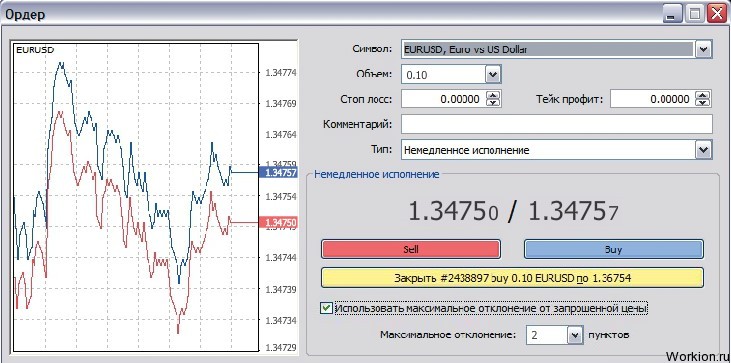Close the Ордер window

tap(717, 14)
